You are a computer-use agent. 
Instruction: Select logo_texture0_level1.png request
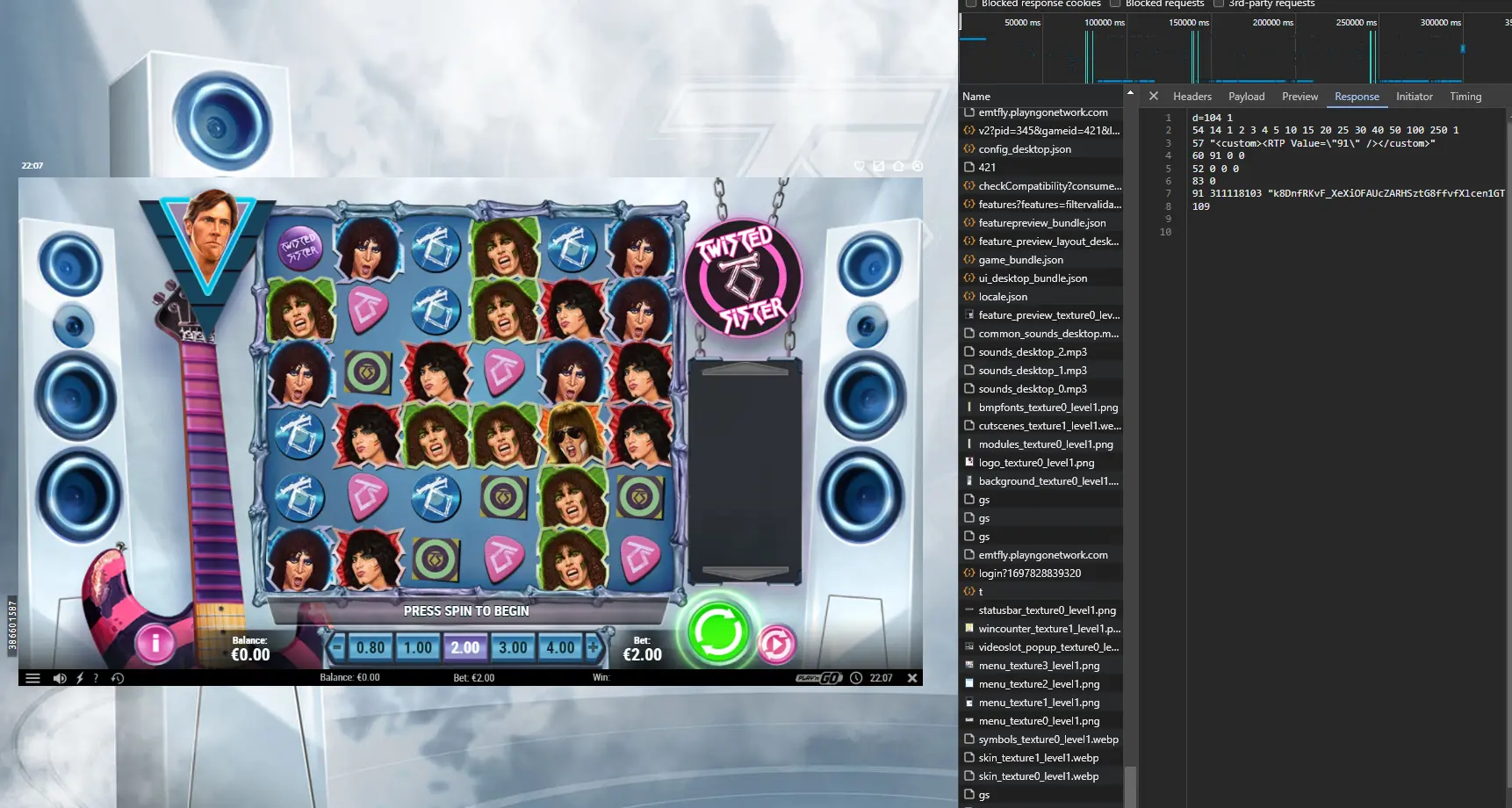pyautogui.click(x=1042, y=463)
